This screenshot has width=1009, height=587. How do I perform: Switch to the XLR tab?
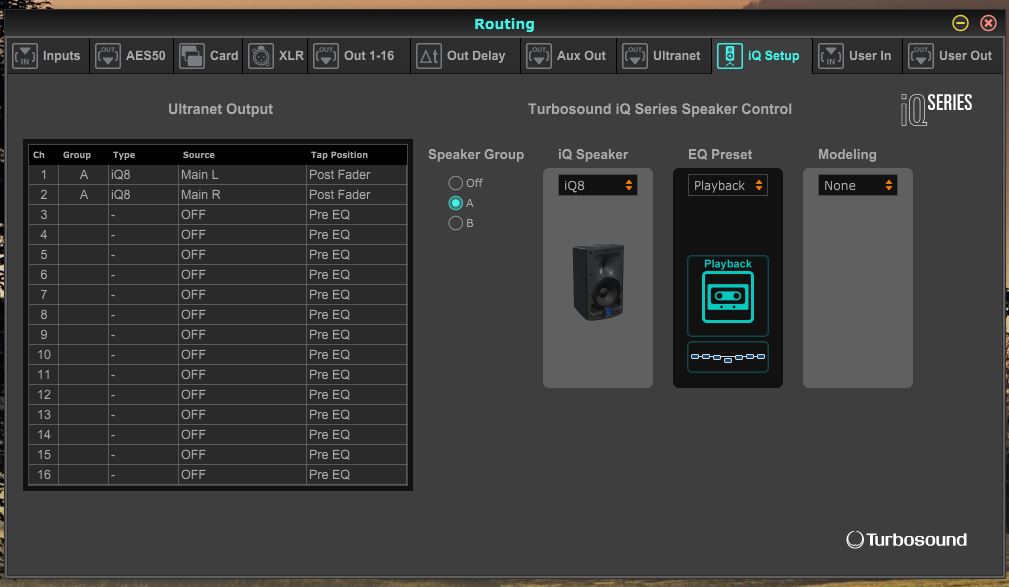pos(276,56)
